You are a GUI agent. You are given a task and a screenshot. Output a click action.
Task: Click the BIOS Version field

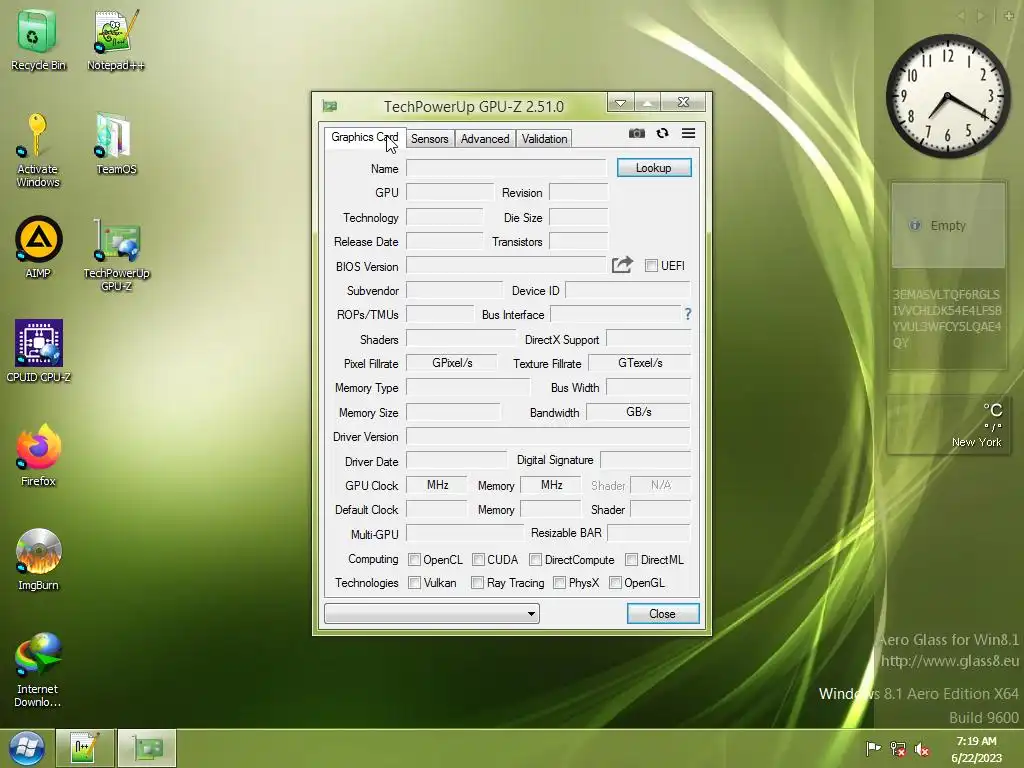(x=506, y=265)
